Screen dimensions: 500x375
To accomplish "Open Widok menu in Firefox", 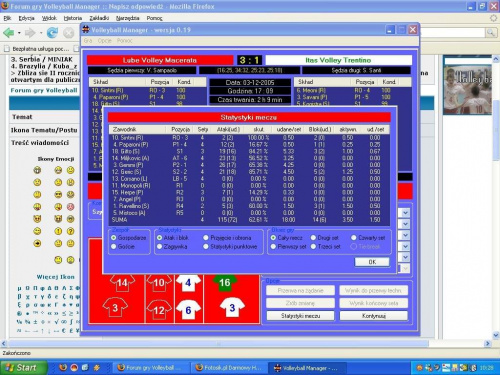I will (49, 18).
